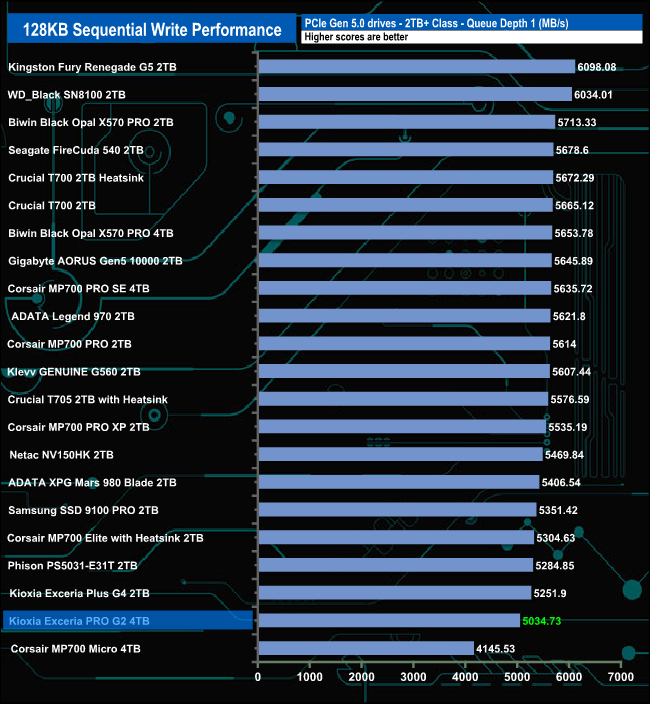Click the value 5614
This screenshot has height=704, width=650.
564,344
